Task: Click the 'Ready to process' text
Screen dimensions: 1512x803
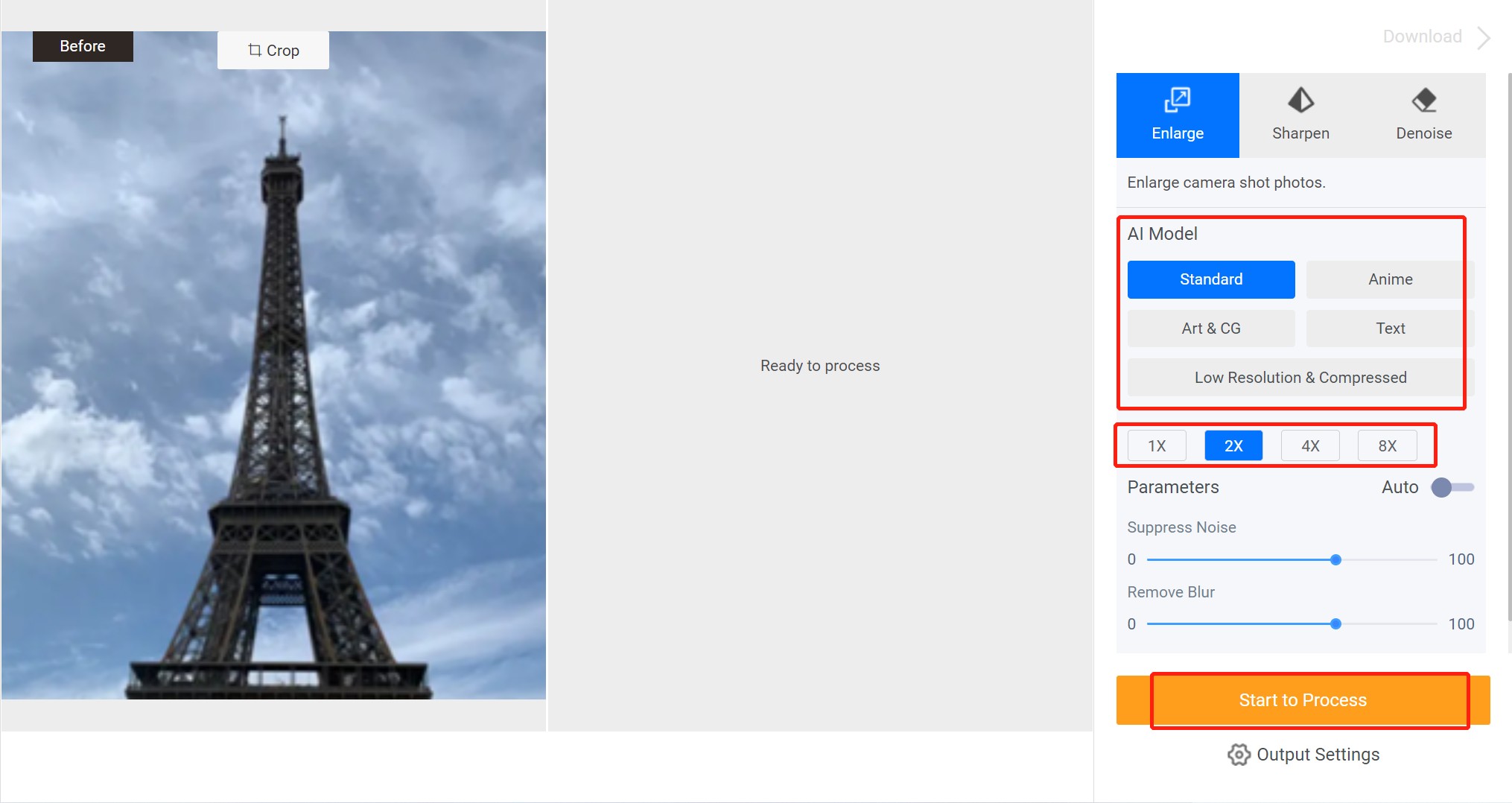Action: [820, 366]
